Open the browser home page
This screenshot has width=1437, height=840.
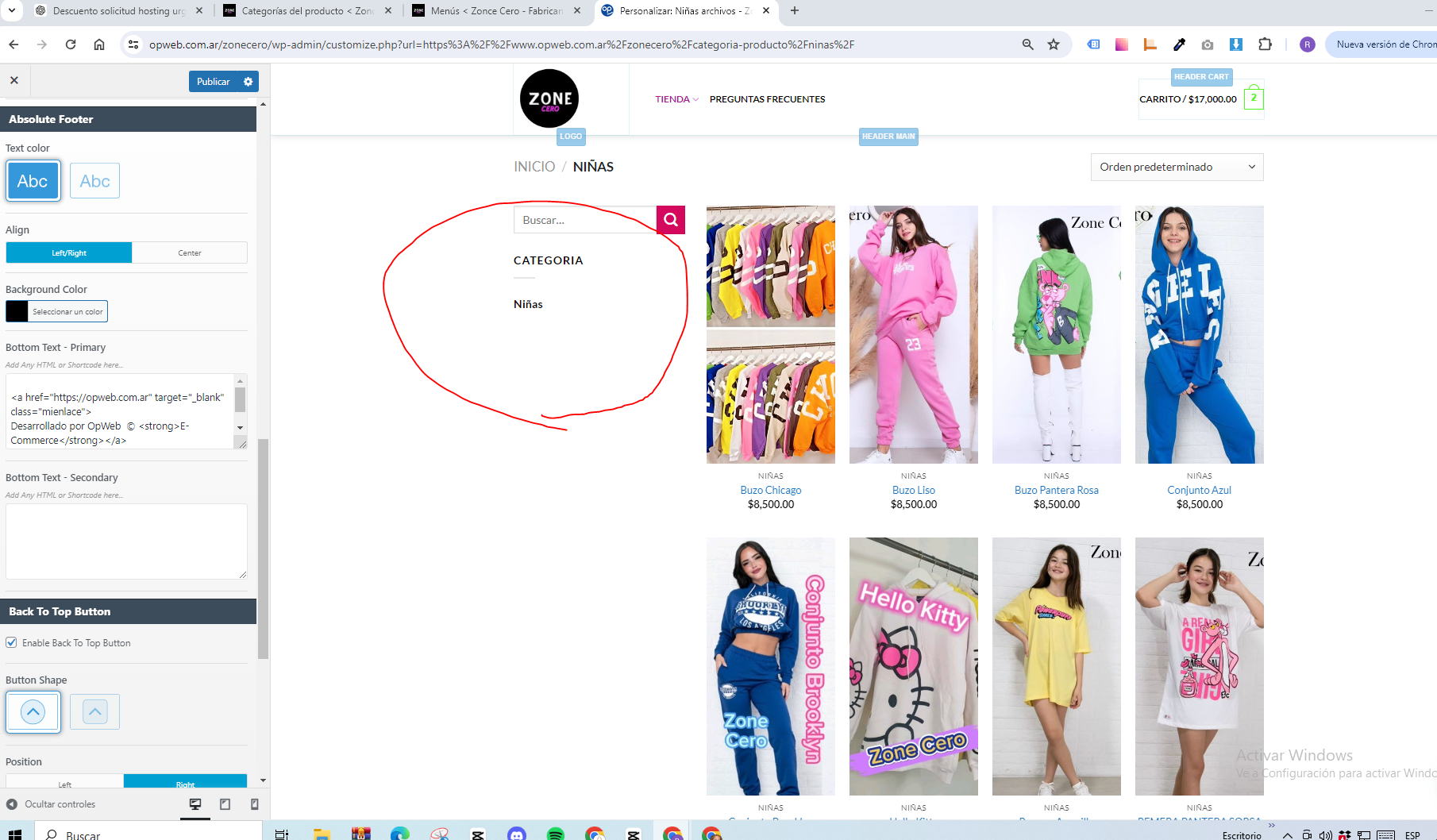[99, 44]
